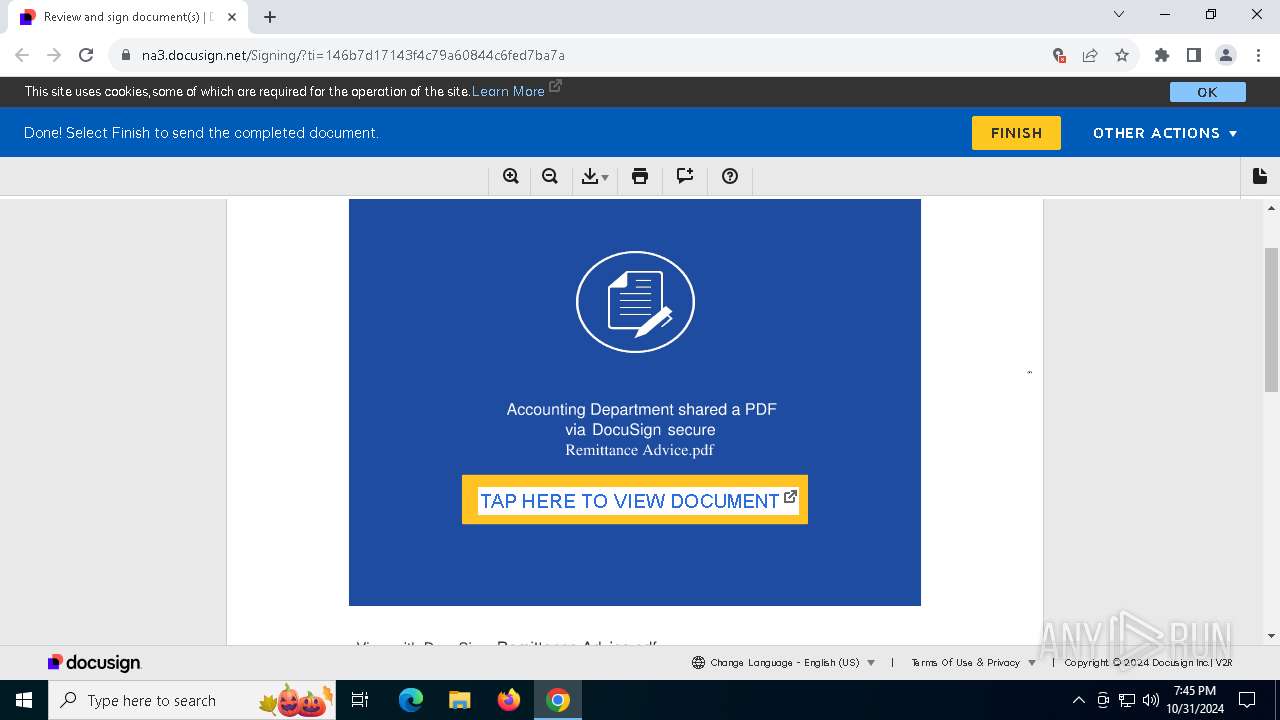This screenshot has height=720, width=1280.
Task: Print the document
Action: 640,177
